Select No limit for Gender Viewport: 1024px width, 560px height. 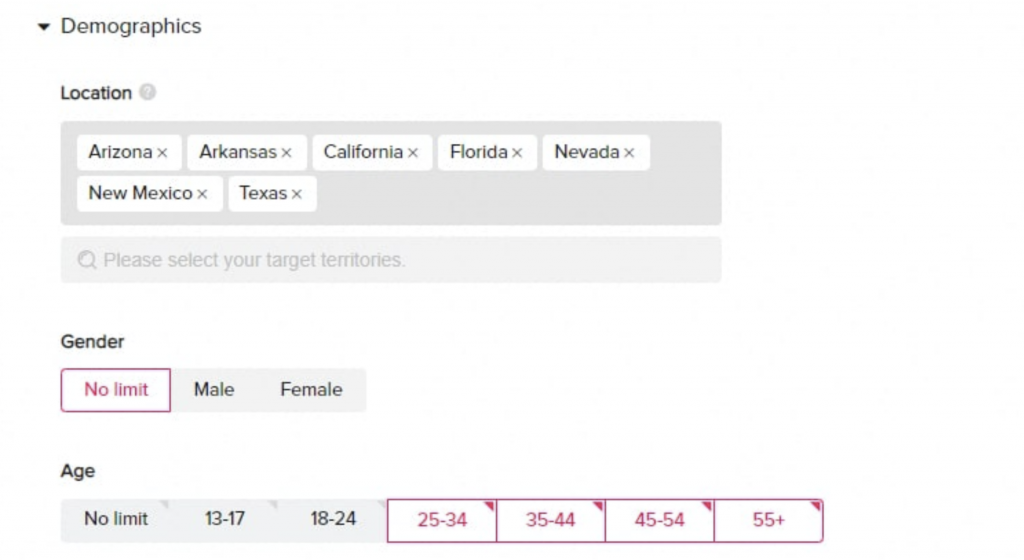pos(116,390)
